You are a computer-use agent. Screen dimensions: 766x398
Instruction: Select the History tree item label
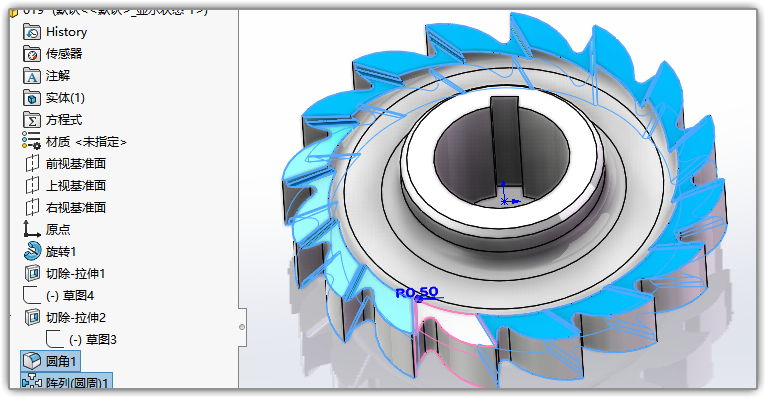point(66,32)
